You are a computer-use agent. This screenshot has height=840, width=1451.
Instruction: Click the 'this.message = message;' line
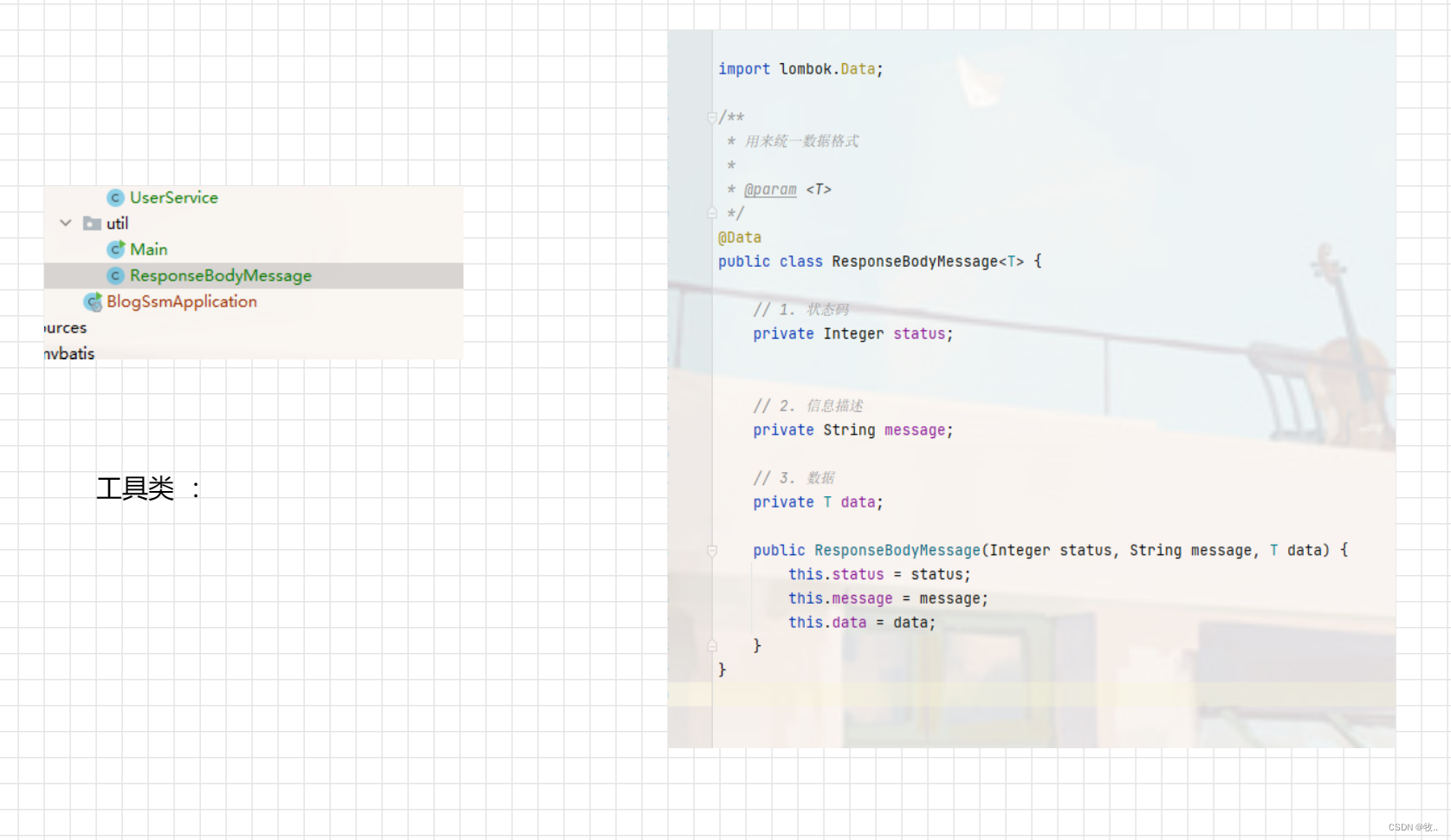[x=888, y=598]
